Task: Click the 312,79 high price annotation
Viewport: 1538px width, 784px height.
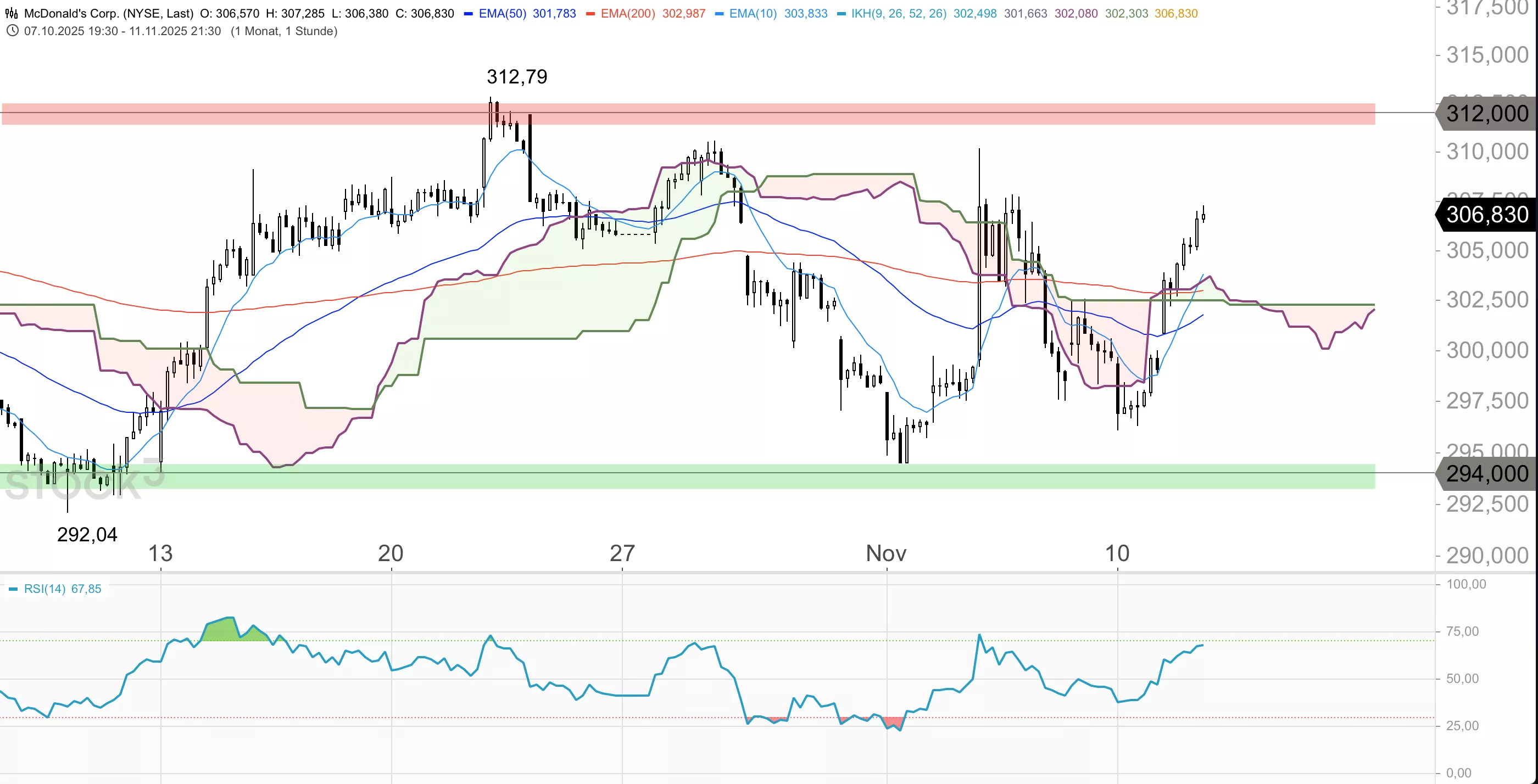Action: [x=516, y=76]
